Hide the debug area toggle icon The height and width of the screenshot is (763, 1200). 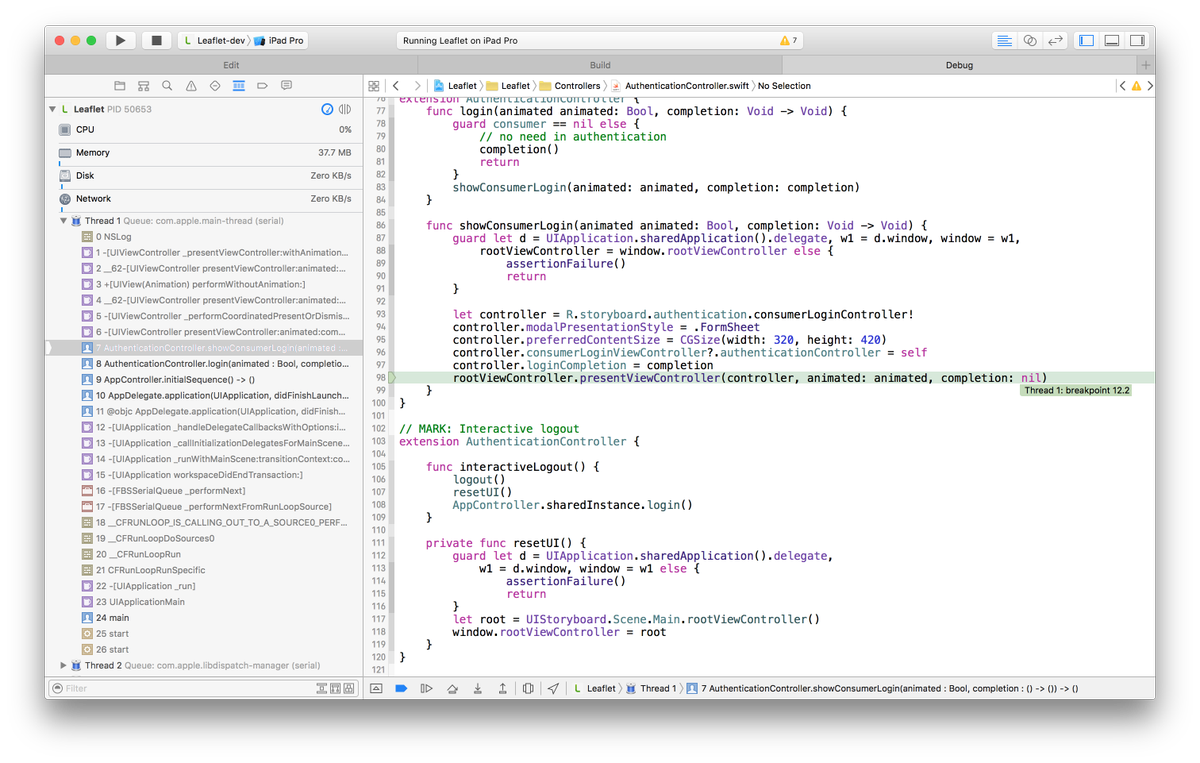click(x=376, y=688)
